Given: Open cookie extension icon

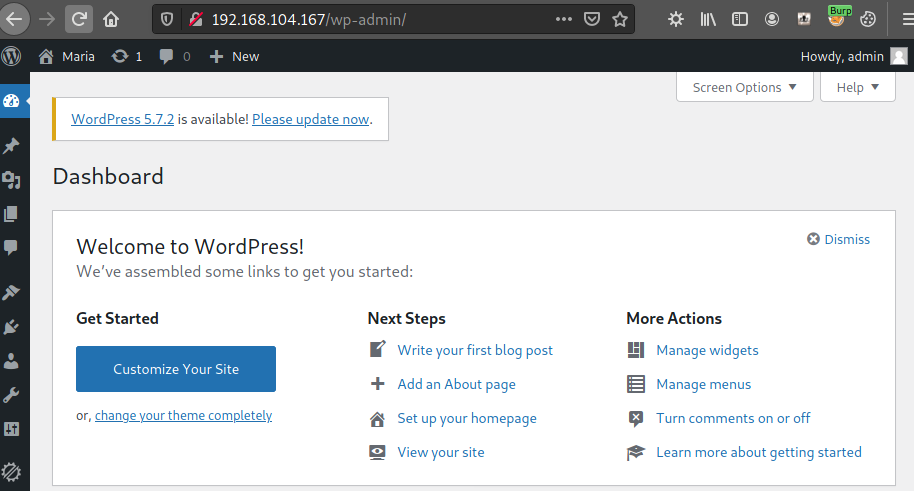Looking at the screenshot, I should pos(868,19).
